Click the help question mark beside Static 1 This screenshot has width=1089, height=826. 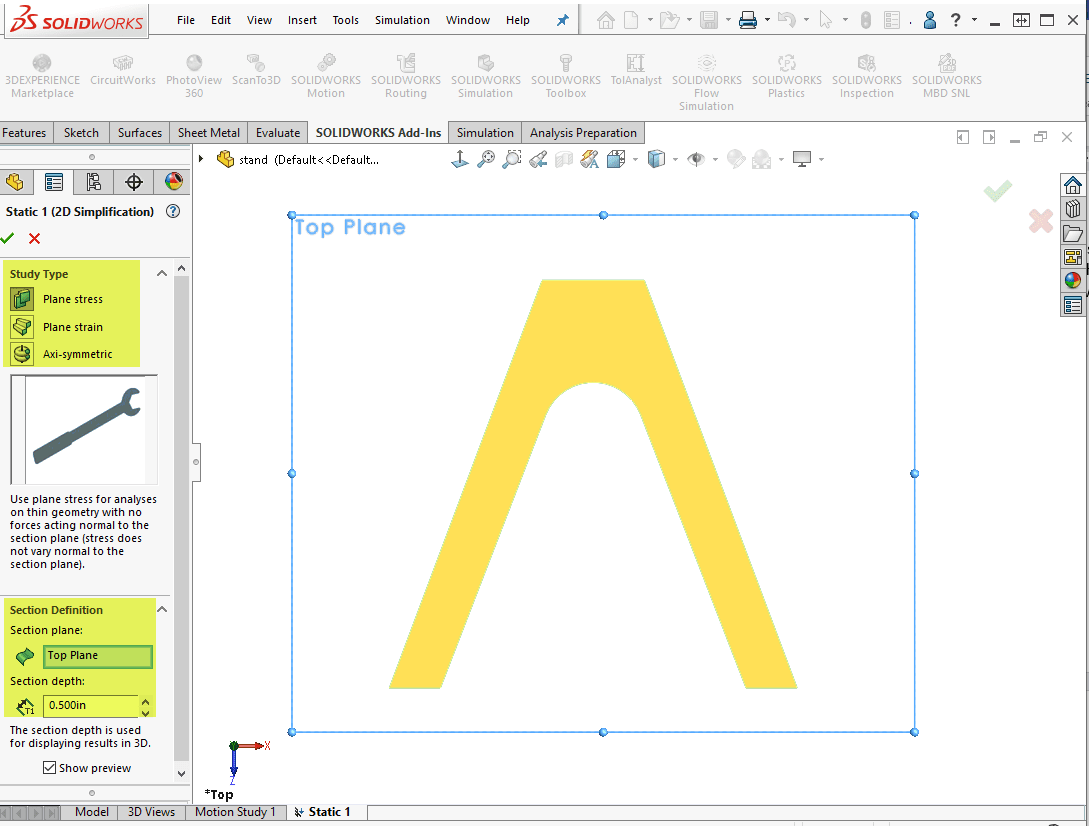tap(173, 211)
